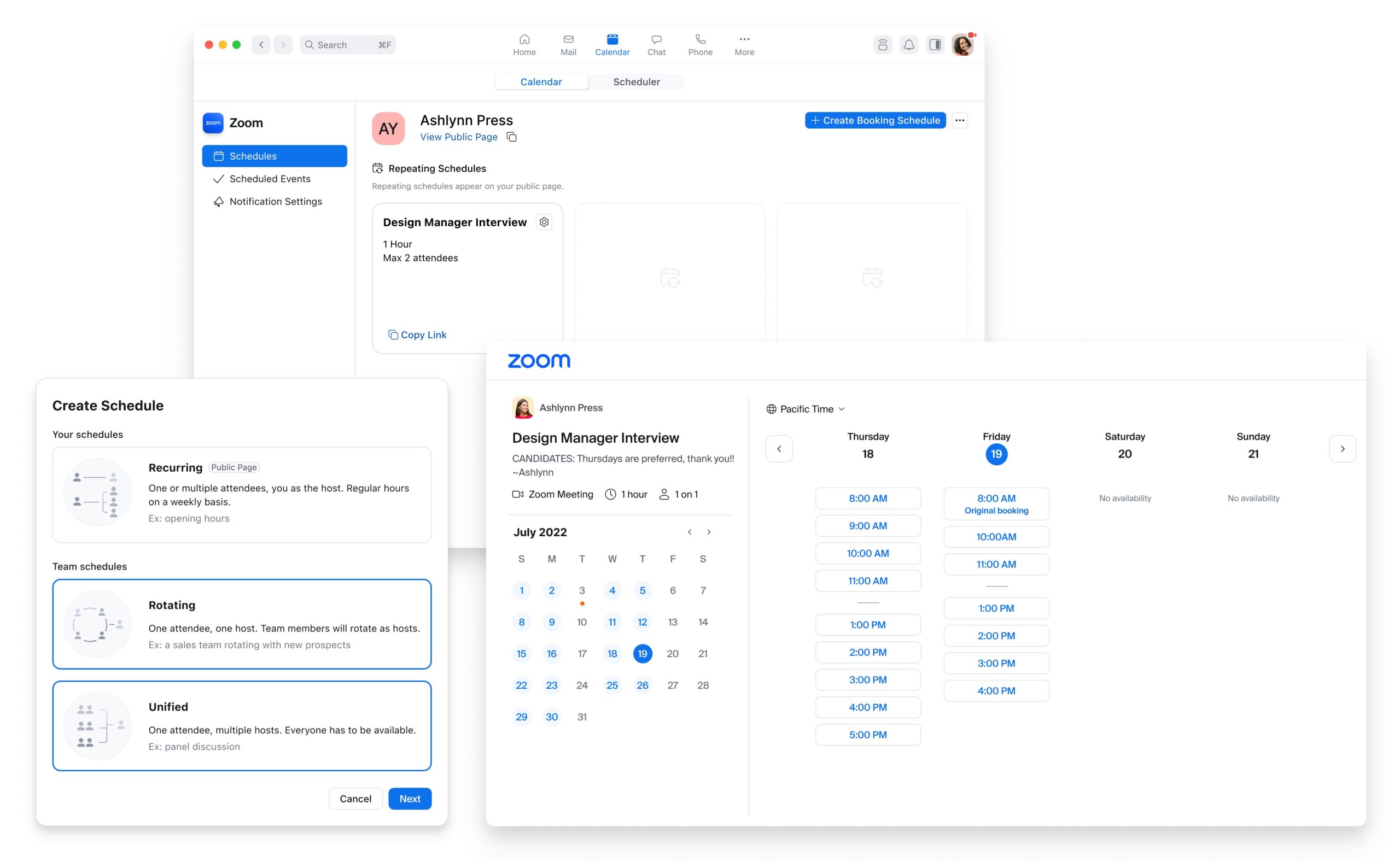Switch to the Scheduler tab
This screenshot has height=862, width=1400.
(x=636, y=81)
